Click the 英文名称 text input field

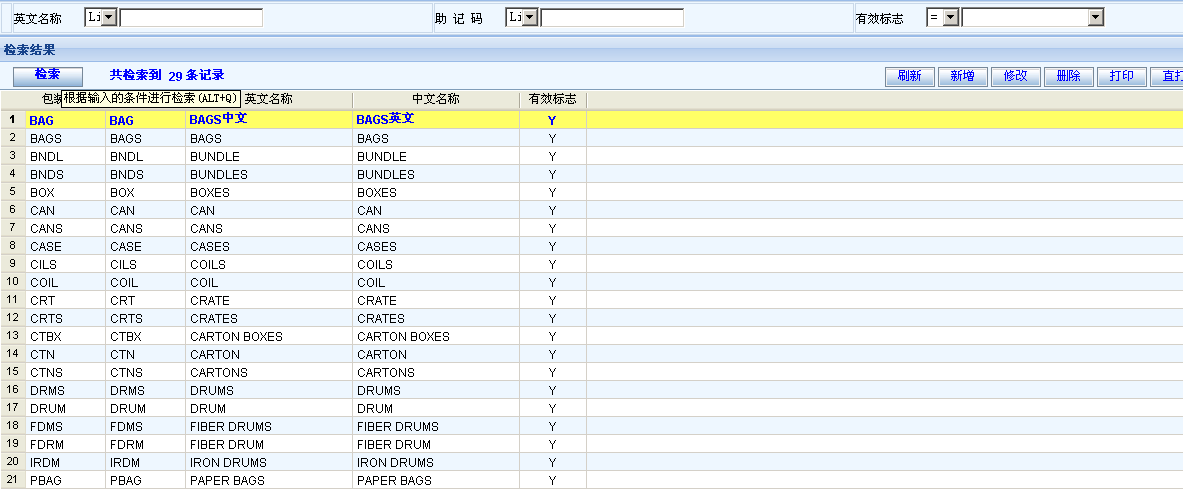pyautogui.click(x=191, y=18)
